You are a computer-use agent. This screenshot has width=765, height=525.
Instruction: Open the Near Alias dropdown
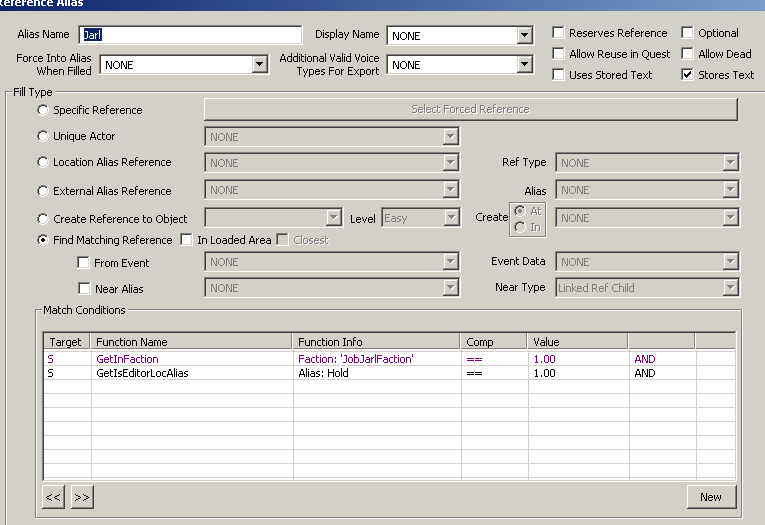pos(332,288)
